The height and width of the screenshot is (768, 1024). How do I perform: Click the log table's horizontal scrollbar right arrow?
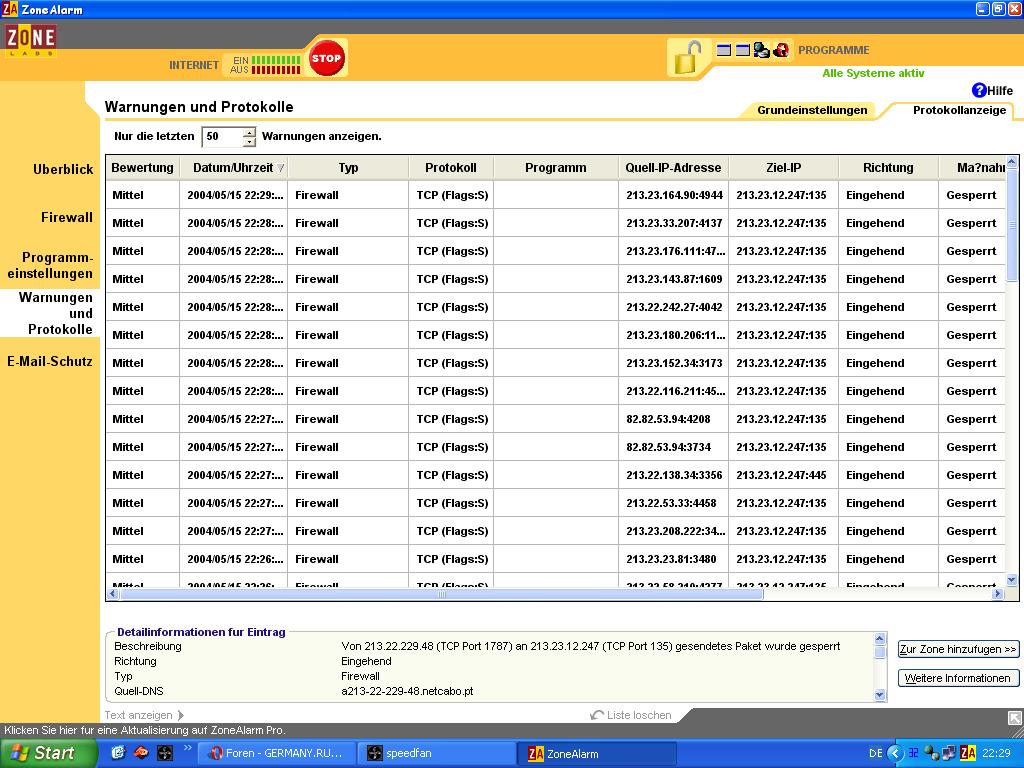(x=997, y=594)
